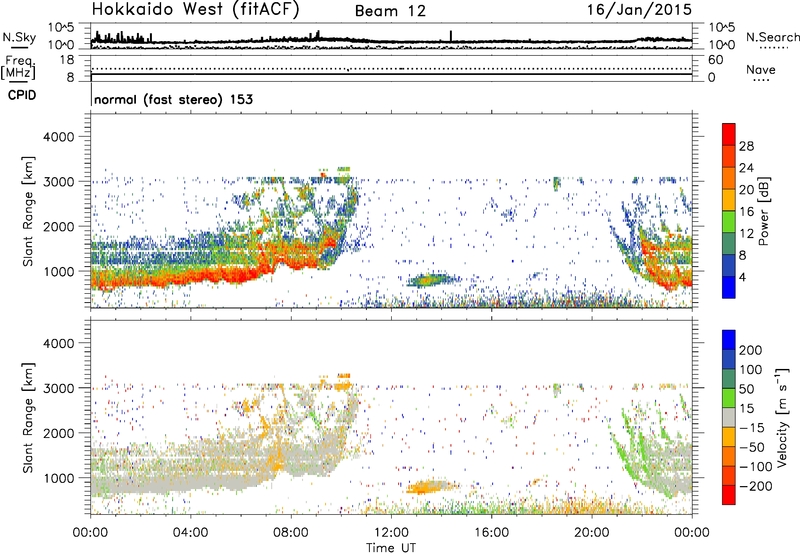This screenshot has width=800, height=554.
Task: Click the 'Nave' legend label
Action: click(761, 69)
